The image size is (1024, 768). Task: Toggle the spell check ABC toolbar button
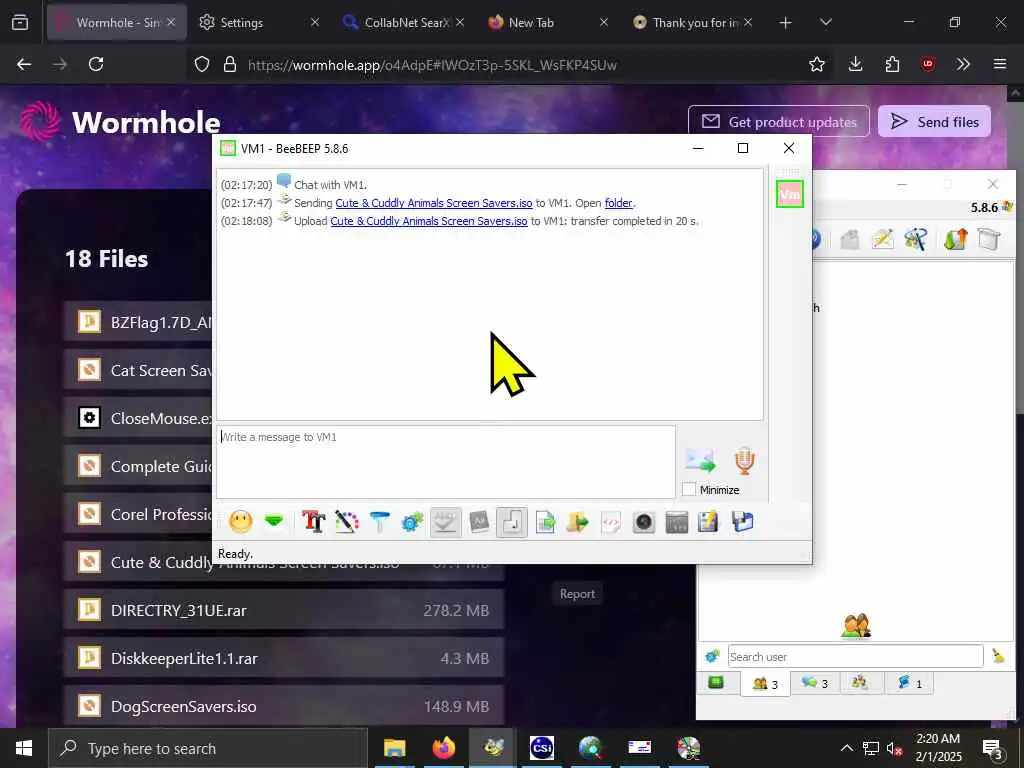tap(445, 522)
